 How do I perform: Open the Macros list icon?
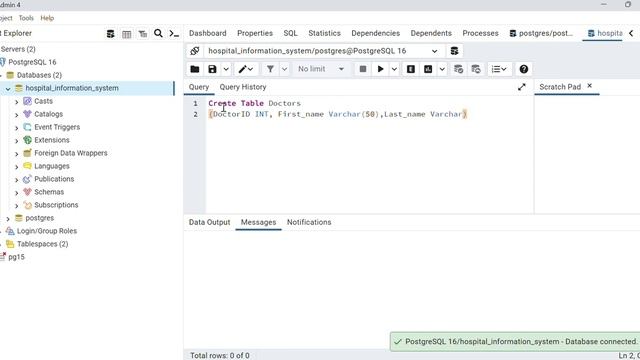[x=499, y=69]
